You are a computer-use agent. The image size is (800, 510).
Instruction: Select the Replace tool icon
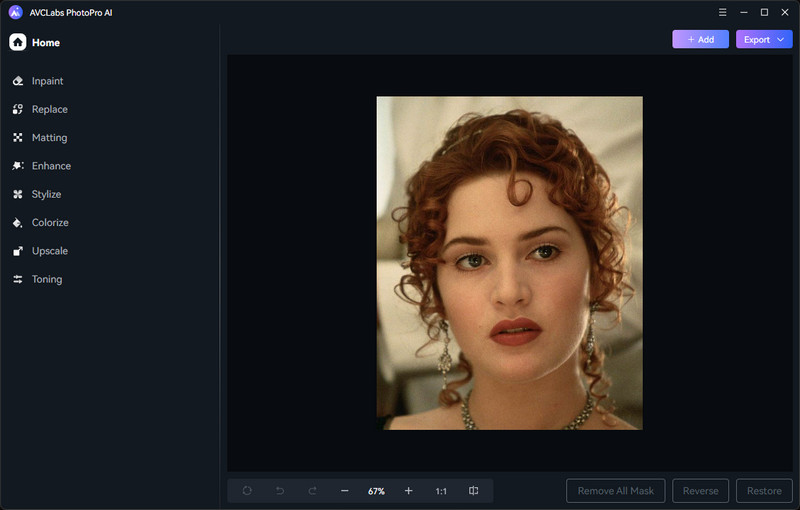tap(18, 109)
